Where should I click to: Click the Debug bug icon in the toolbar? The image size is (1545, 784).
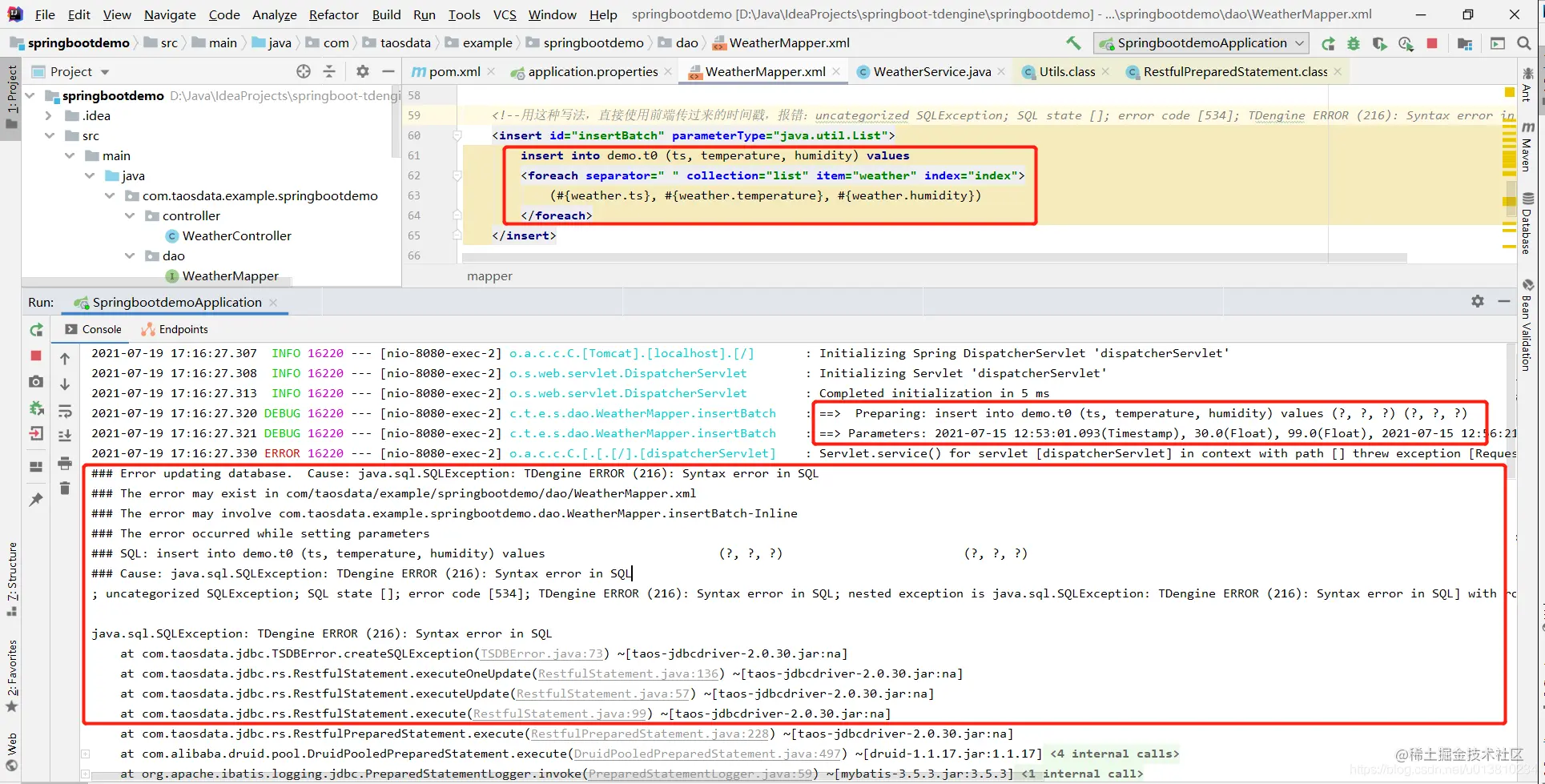pyautogui.click(x=1354, y=43)
